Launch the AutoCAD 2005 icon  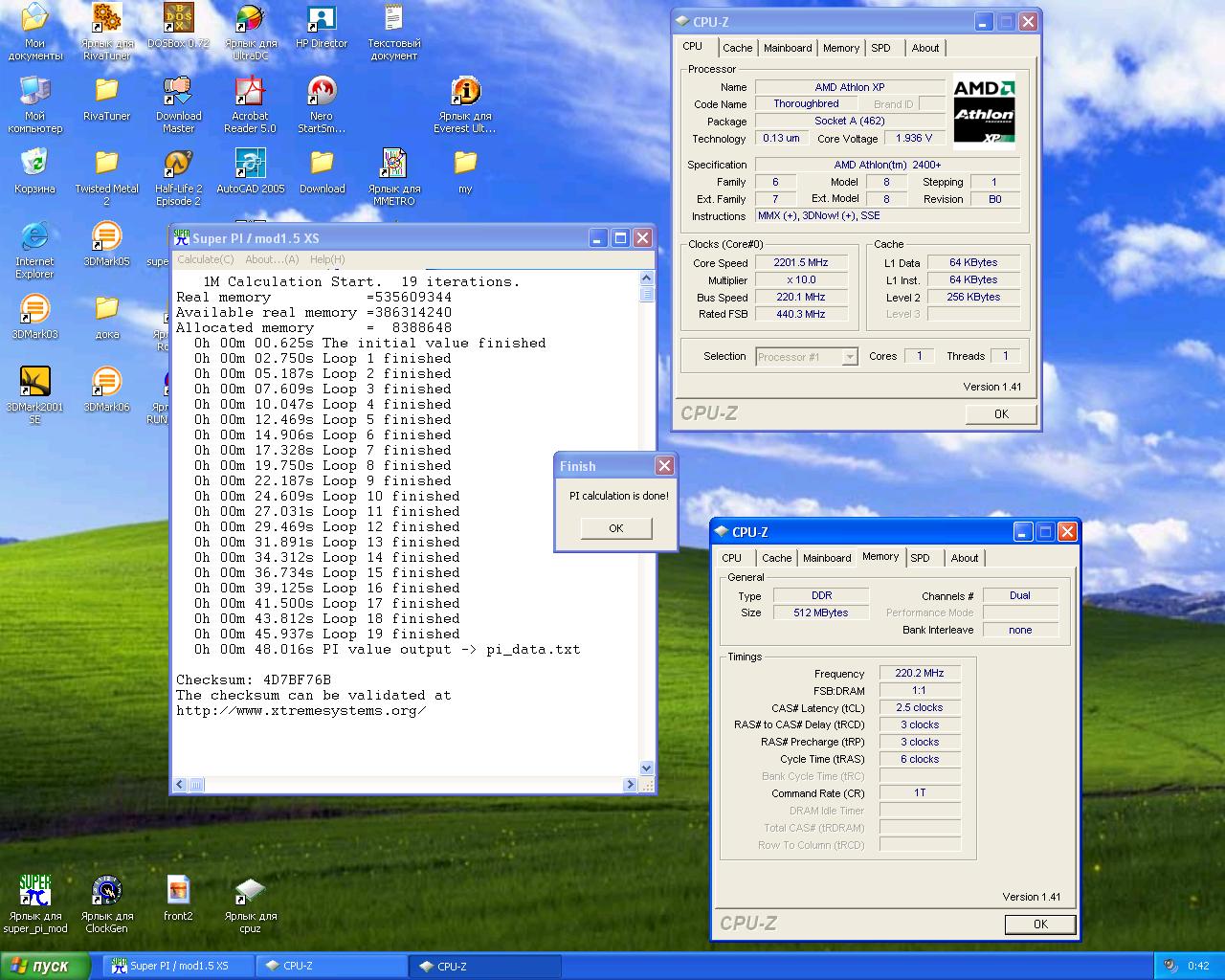[x=250, y=163]
